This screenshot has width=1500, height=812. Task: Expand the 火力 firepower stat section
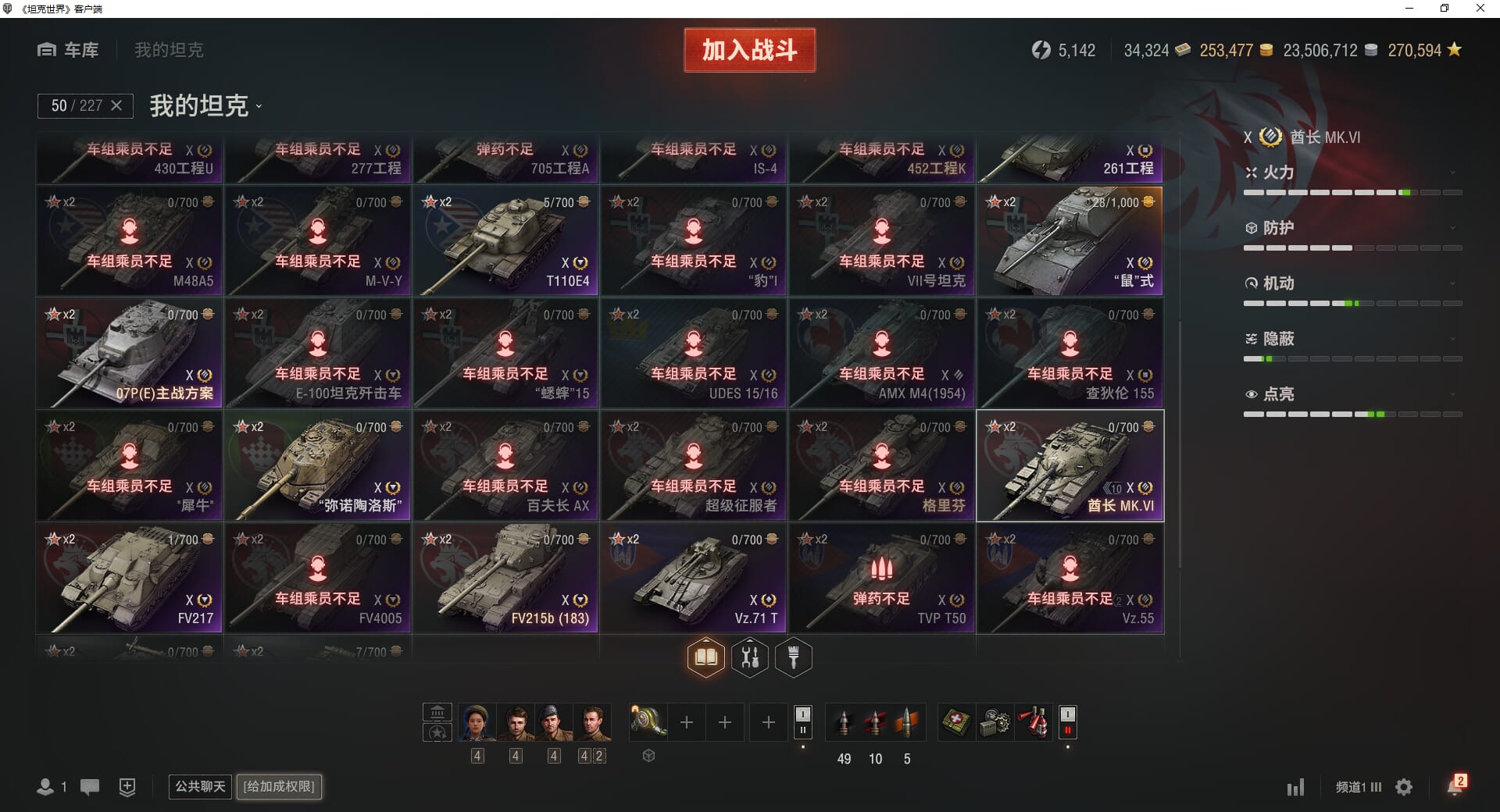pyautogui.click(x=1353, y=173)
